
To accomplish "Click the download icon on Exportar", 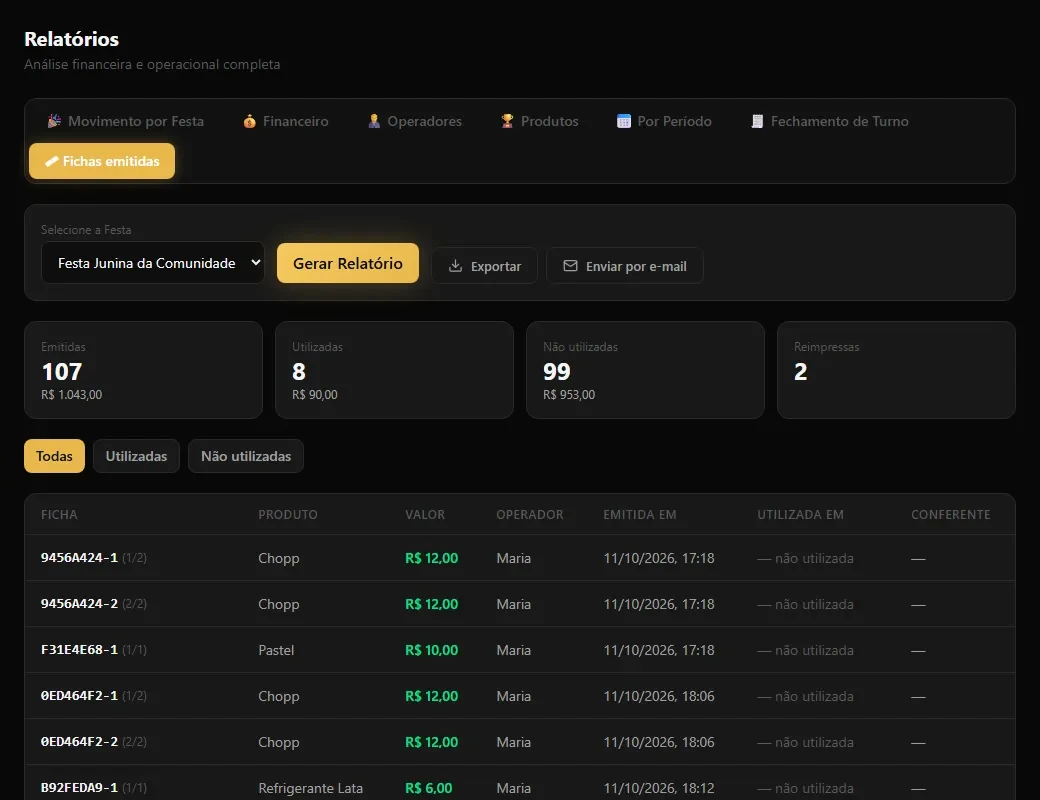I will [455, 266].
